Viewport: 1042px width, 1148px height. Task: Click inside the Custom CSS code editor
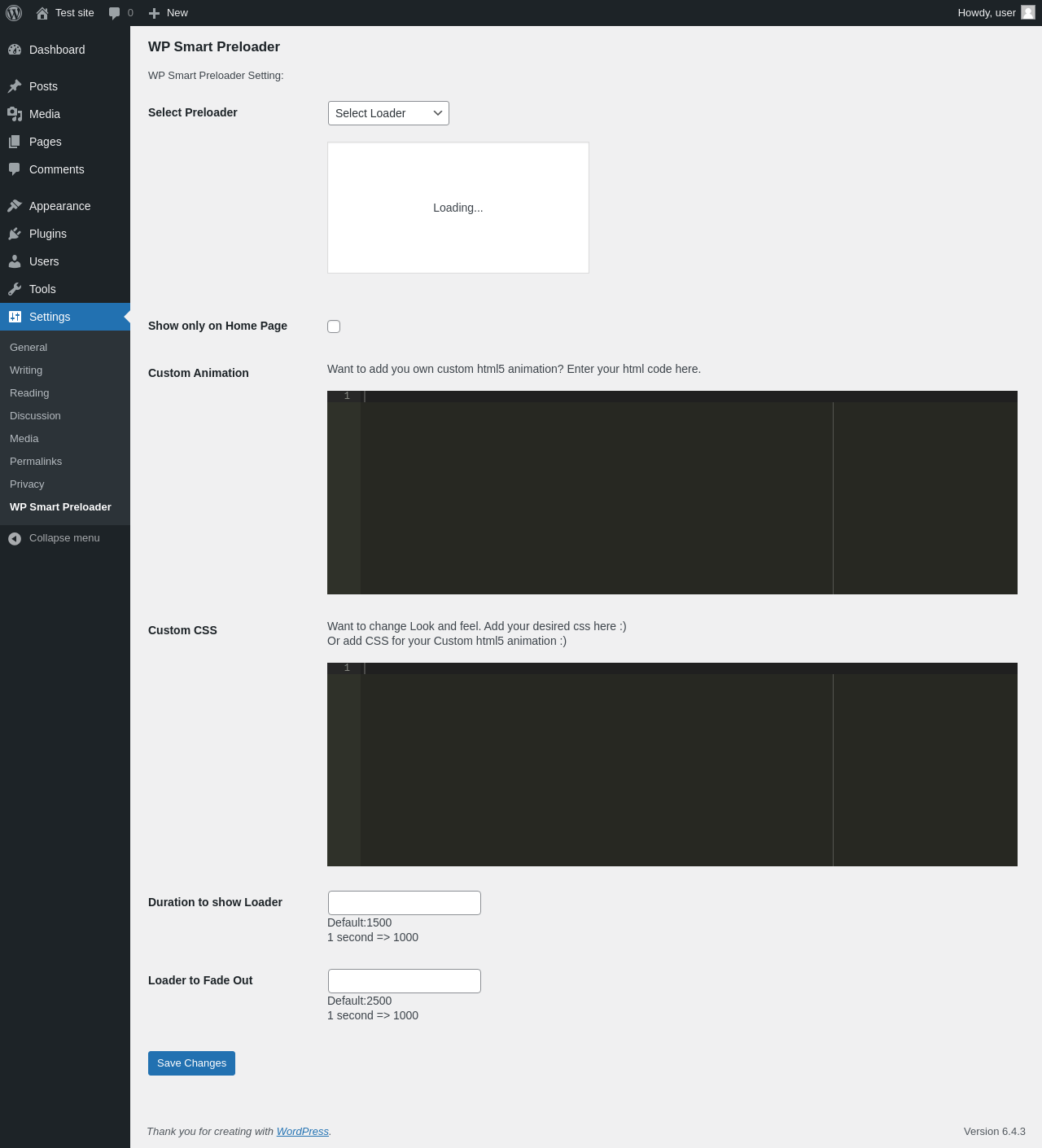pyautogui.click(x=672, y=765)
